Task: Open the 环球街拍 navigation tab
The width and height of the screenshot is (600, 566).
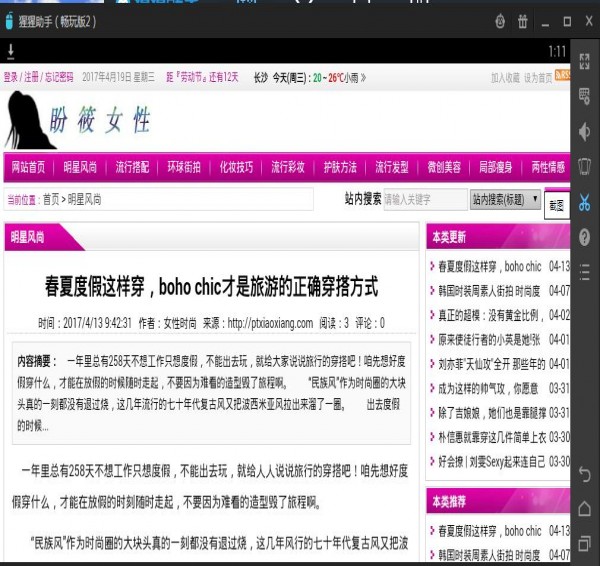Action: (x=184, y=167)
